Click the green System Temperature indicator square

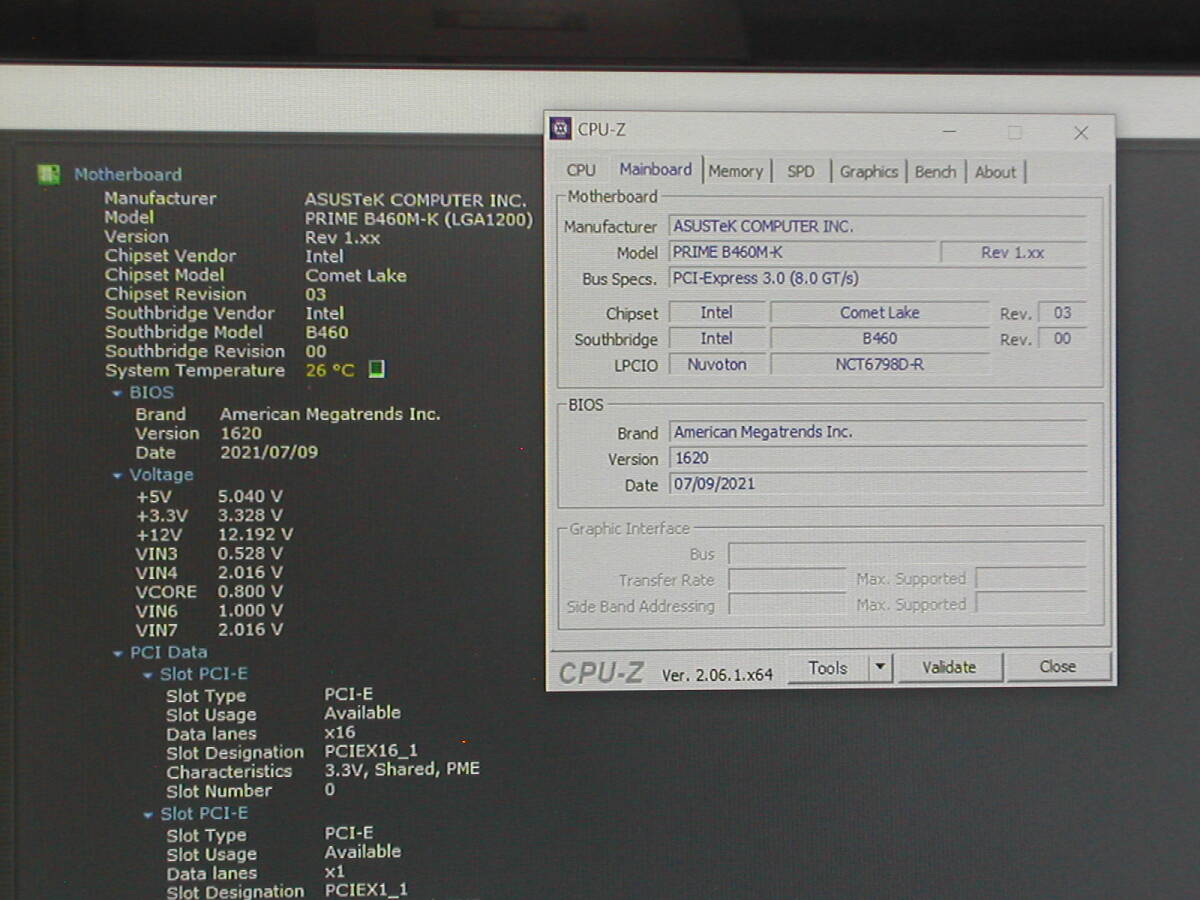click(x=376, y=370)
